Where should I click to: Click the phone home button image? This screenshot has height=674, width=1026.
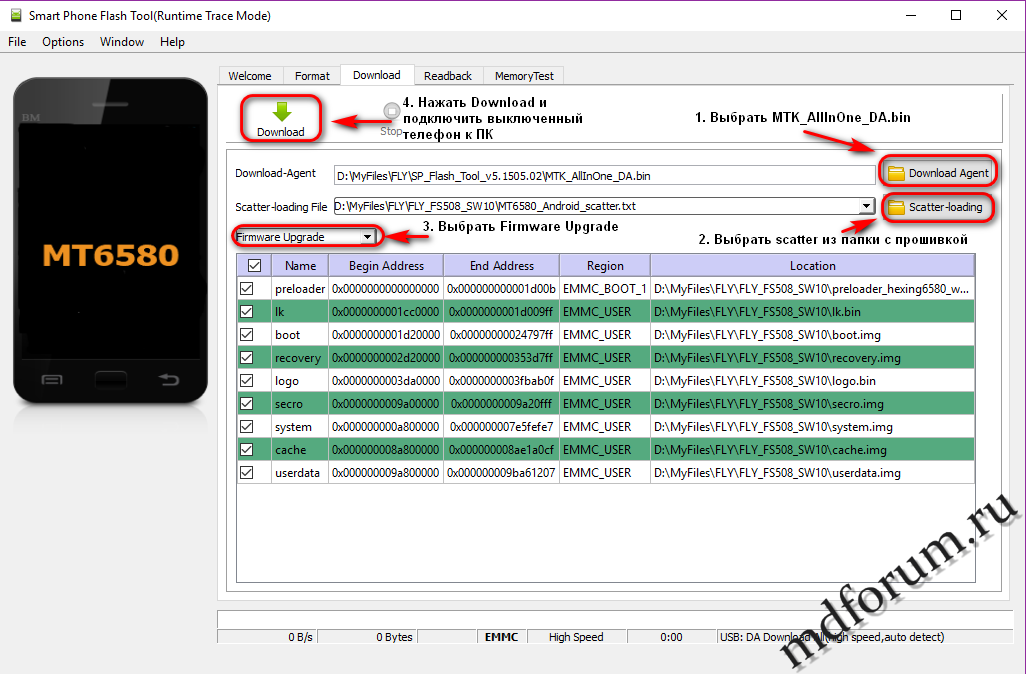tap(111, 379)
